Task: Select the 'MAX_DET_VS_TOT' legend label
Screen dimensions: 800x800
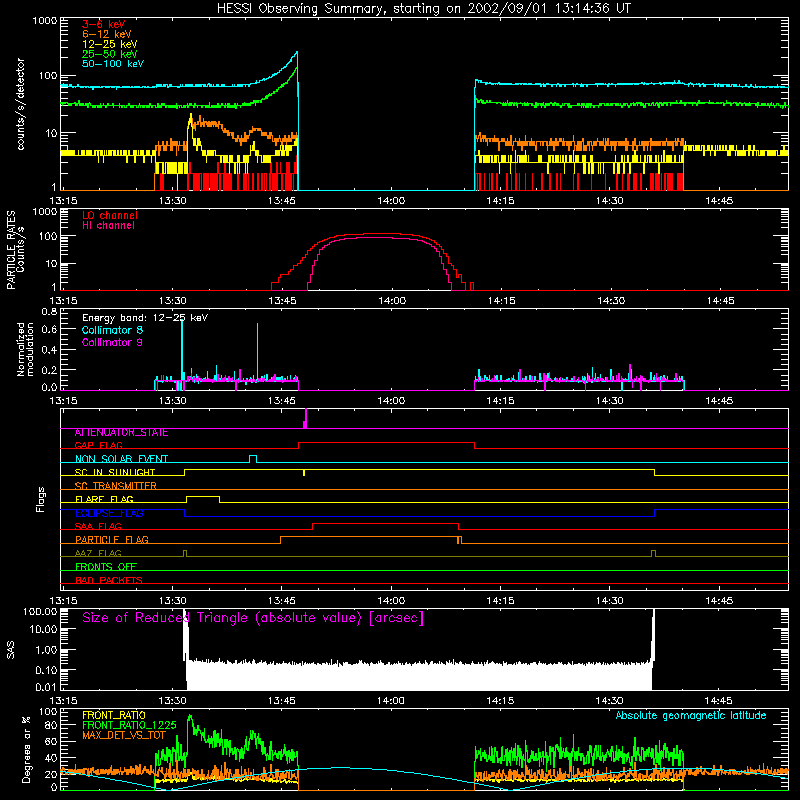Action: point(124,735)
